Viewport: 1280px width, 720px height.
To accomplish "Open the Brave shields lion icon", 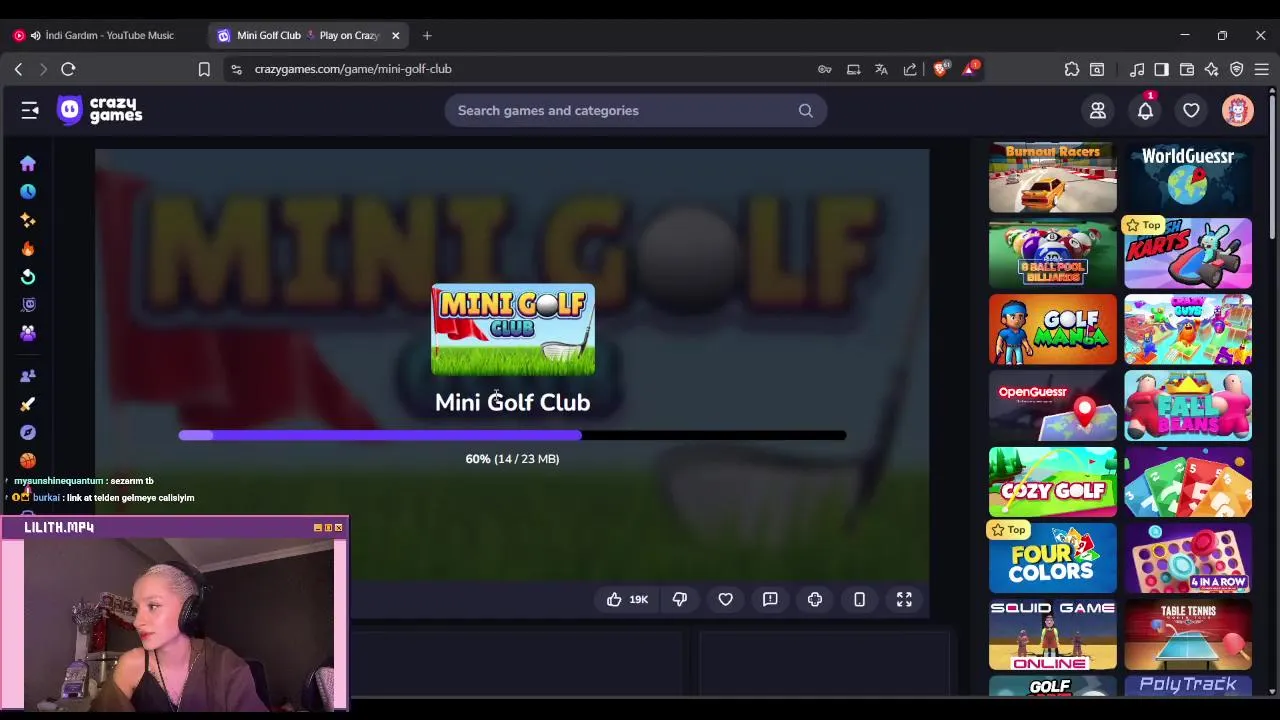I will click(940, 69).
